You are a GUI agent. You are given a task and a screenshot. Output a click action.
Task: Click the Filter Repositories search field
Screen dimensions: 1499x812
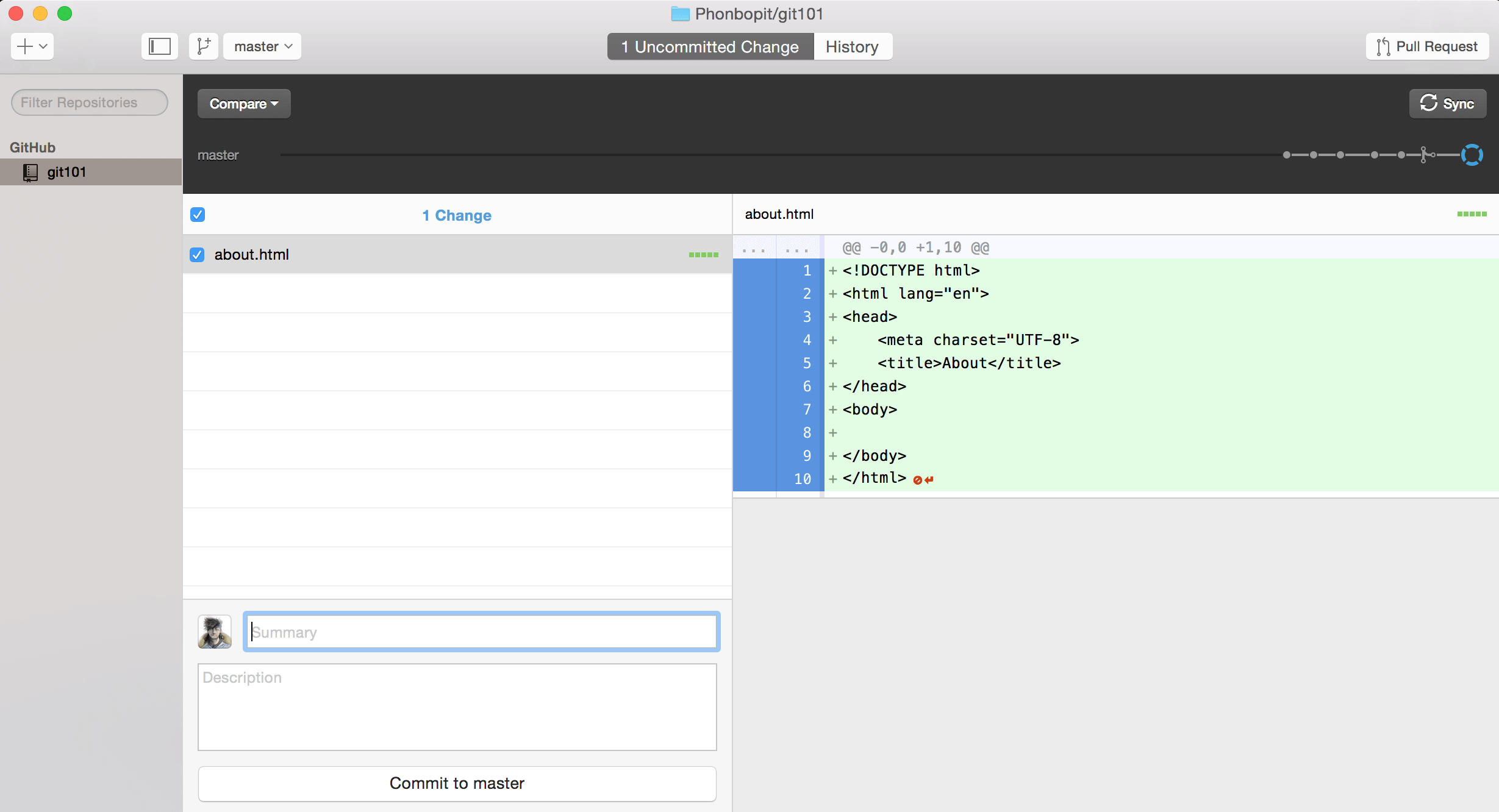point(89,102)
